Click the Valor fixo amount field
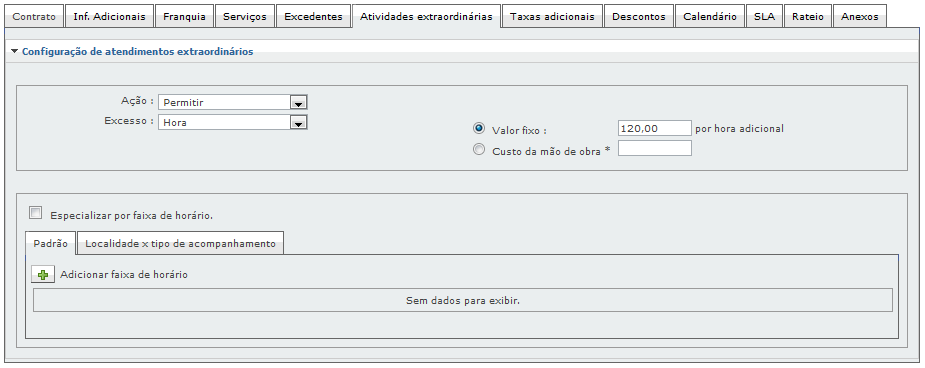The height and width of the screenshot is (368, 925). point(654,128)
